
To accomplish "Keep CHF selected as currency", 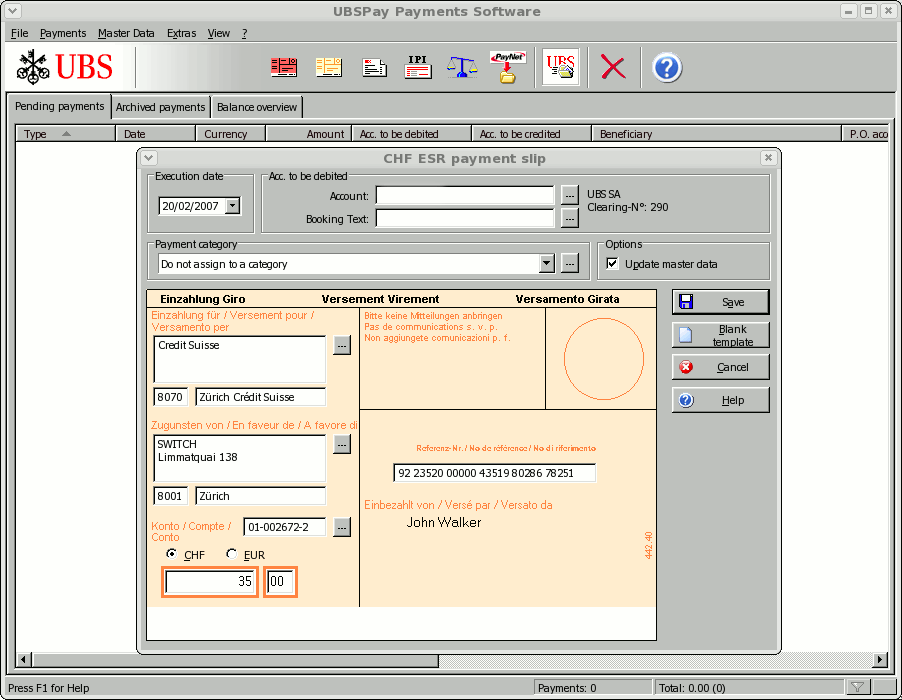I will tap(171, 555).
